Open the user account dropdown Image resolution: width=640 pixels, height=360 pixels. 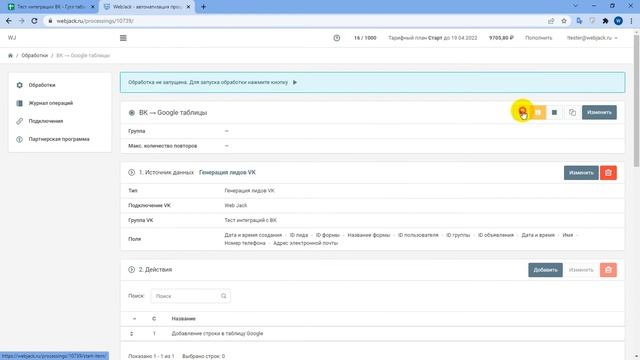592,38
